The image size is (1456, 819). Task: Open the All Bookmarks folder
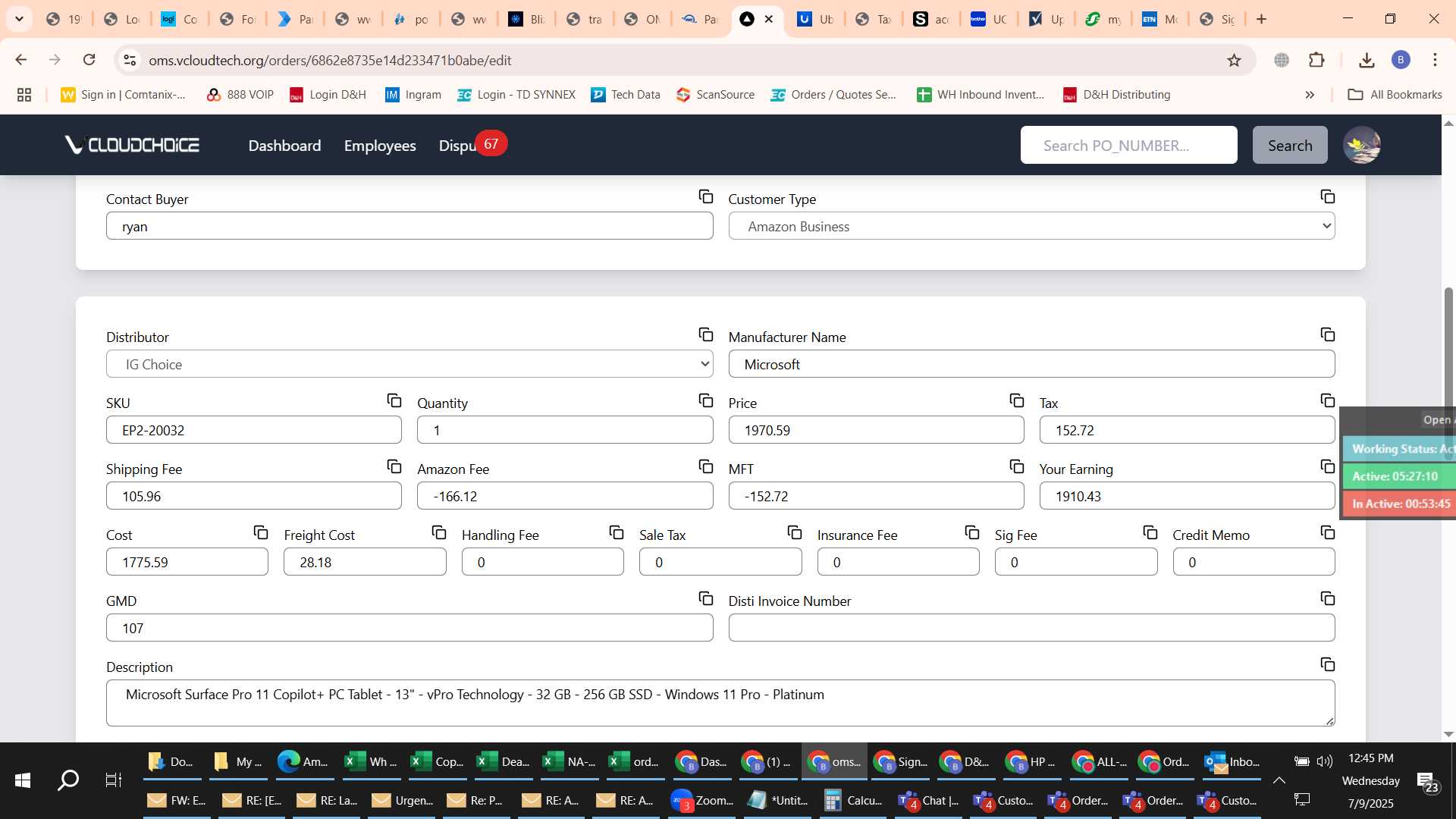(1395, 95)
